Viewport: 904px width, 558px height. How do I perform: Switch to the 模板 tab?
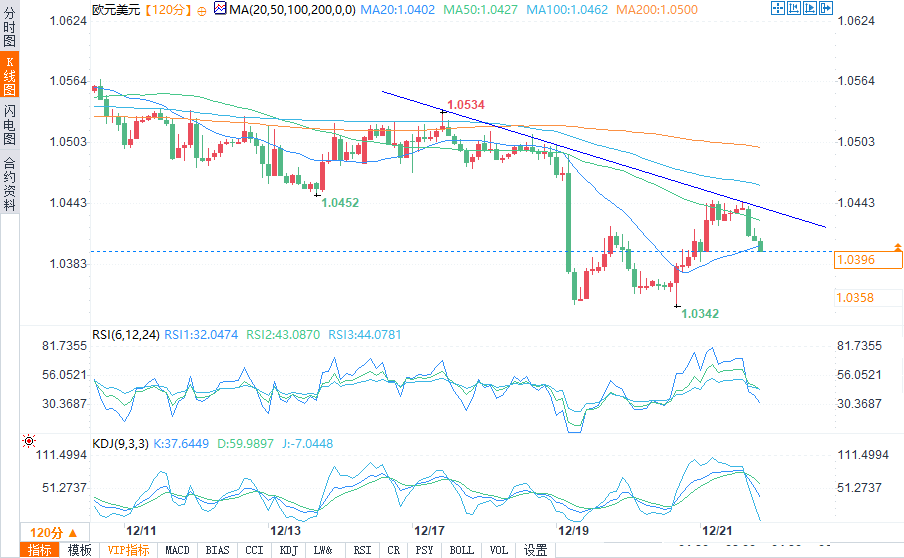pos(79,551)
